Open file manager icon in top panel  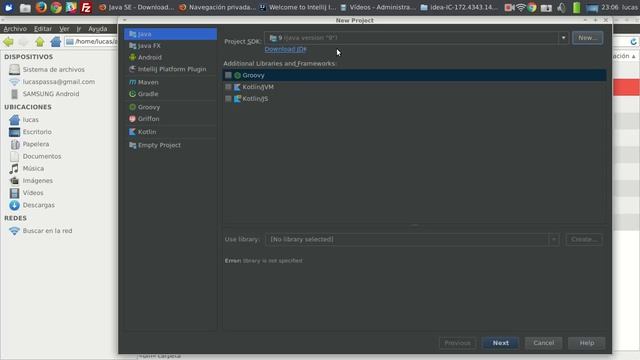pos(25,7)
